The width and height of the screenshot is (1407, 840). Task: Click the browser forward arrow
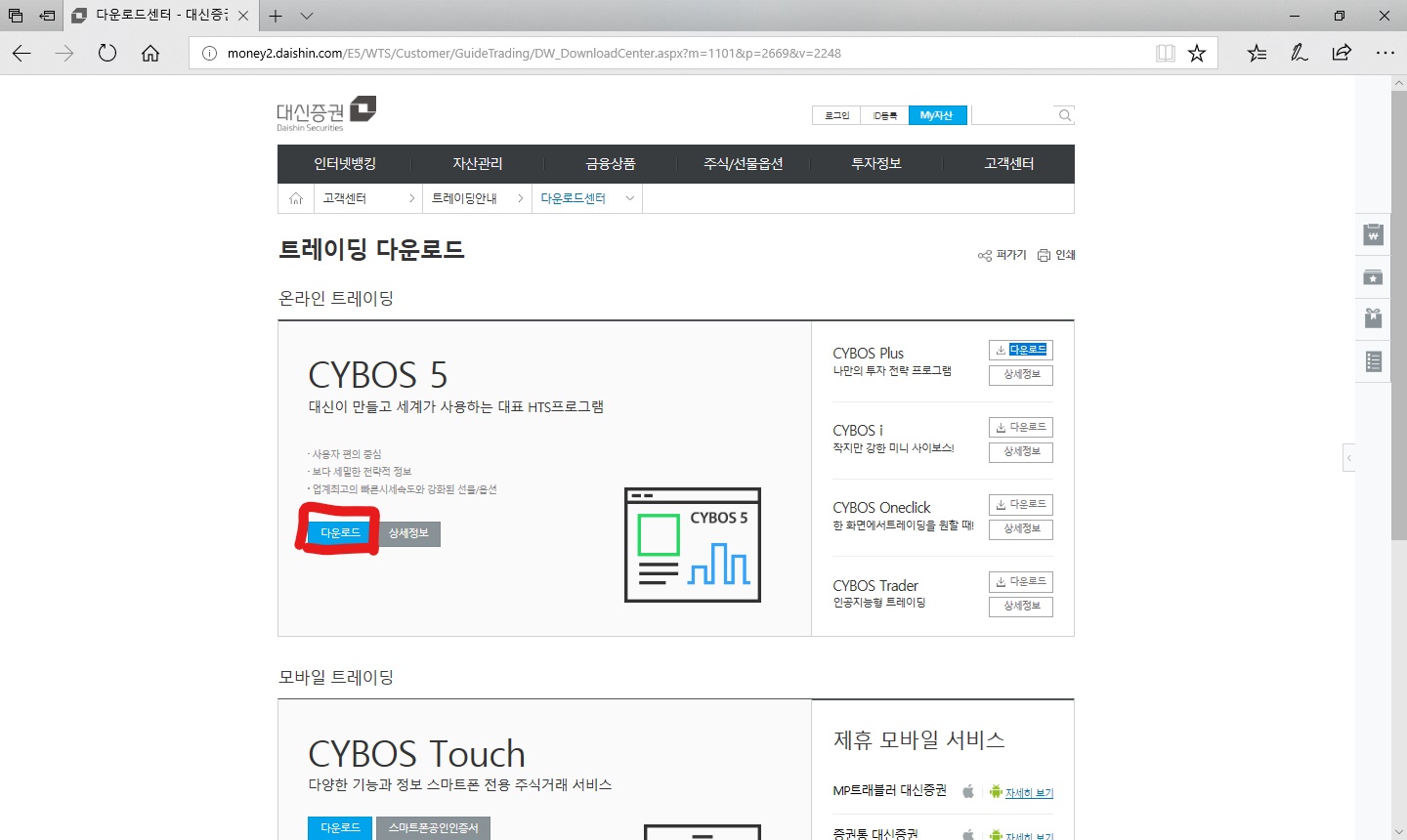(64, 53)
